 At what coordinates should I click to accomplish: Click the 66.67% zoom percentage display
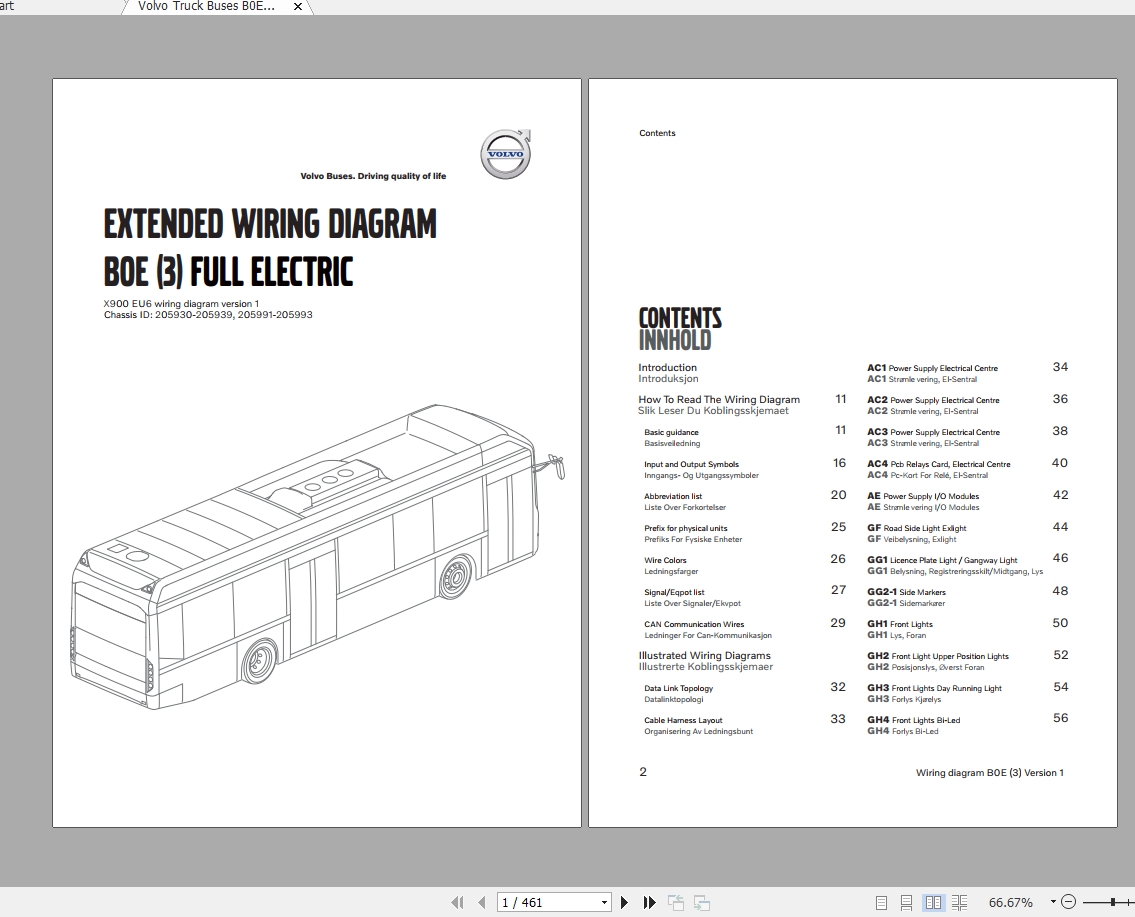pos(1010,902)
